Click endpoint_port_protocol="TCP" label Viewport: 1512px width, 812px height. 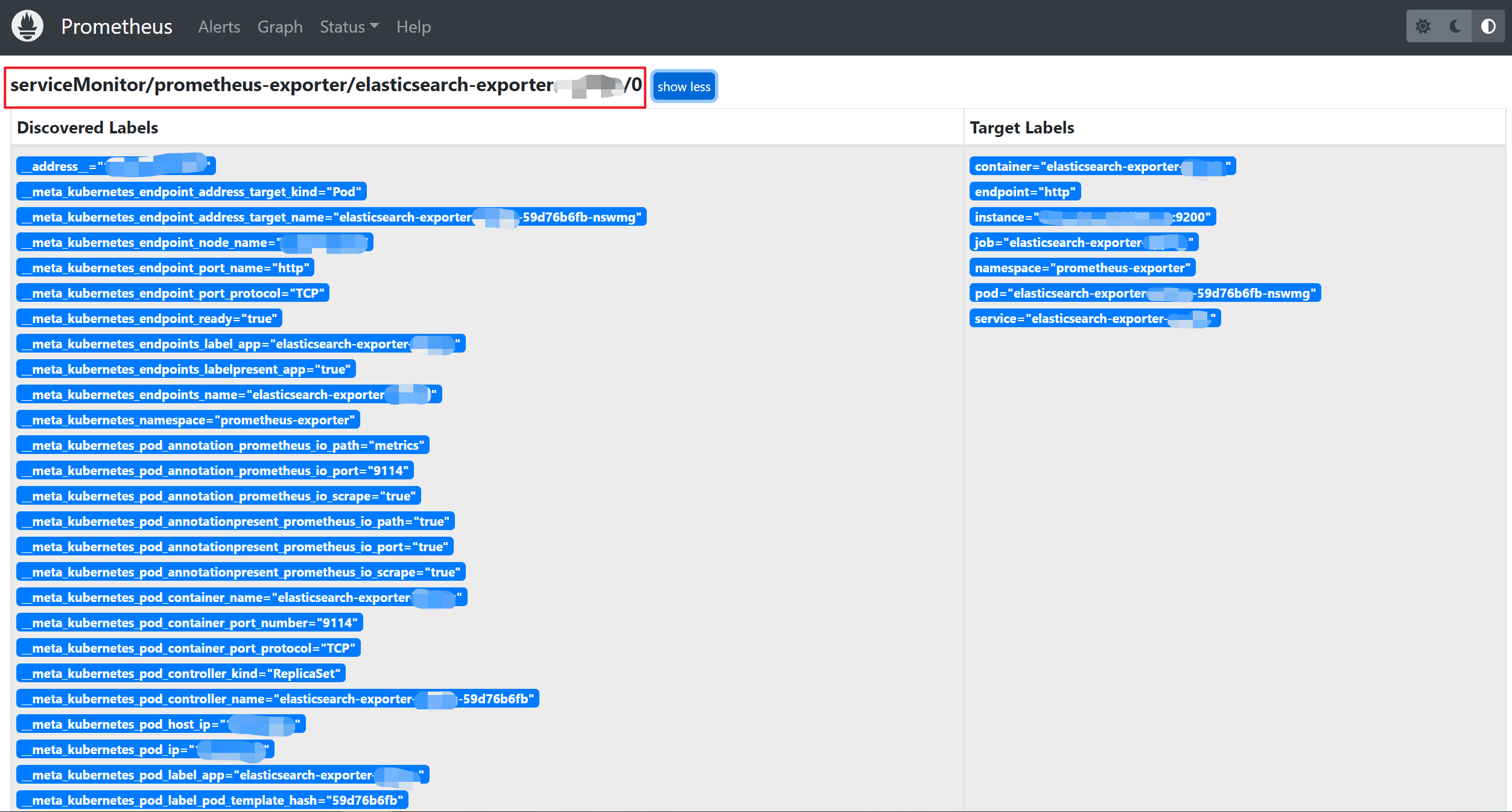(173, 293)
